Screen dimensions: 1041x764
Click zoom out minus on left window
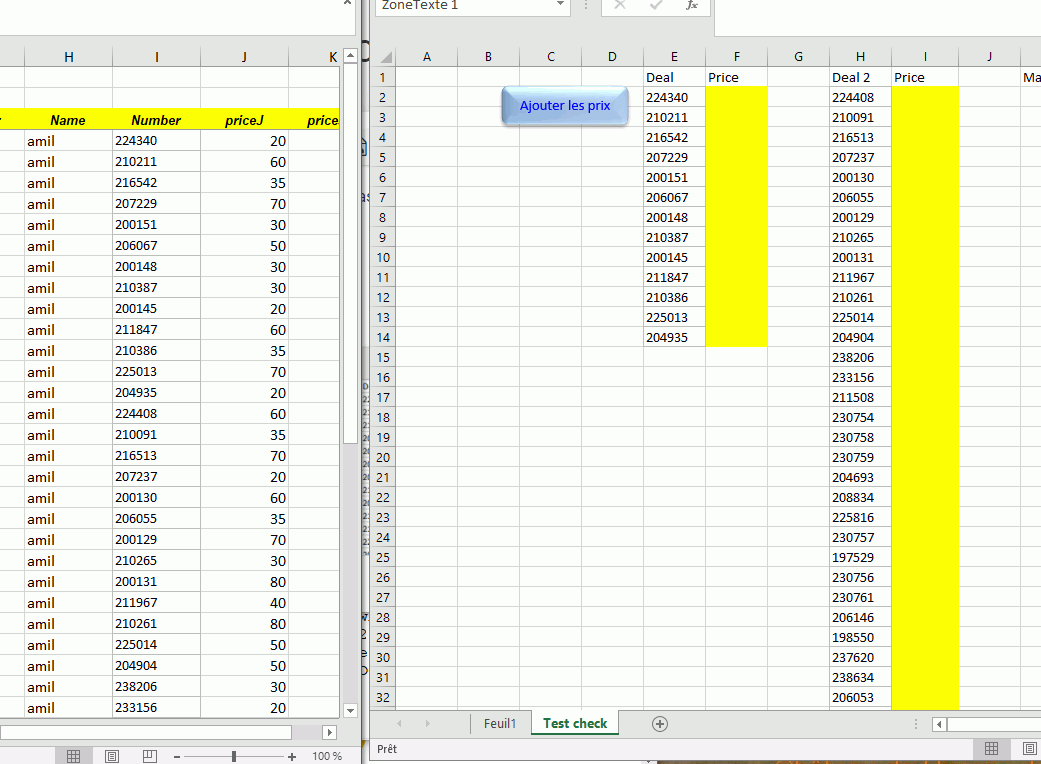(177, 757)
